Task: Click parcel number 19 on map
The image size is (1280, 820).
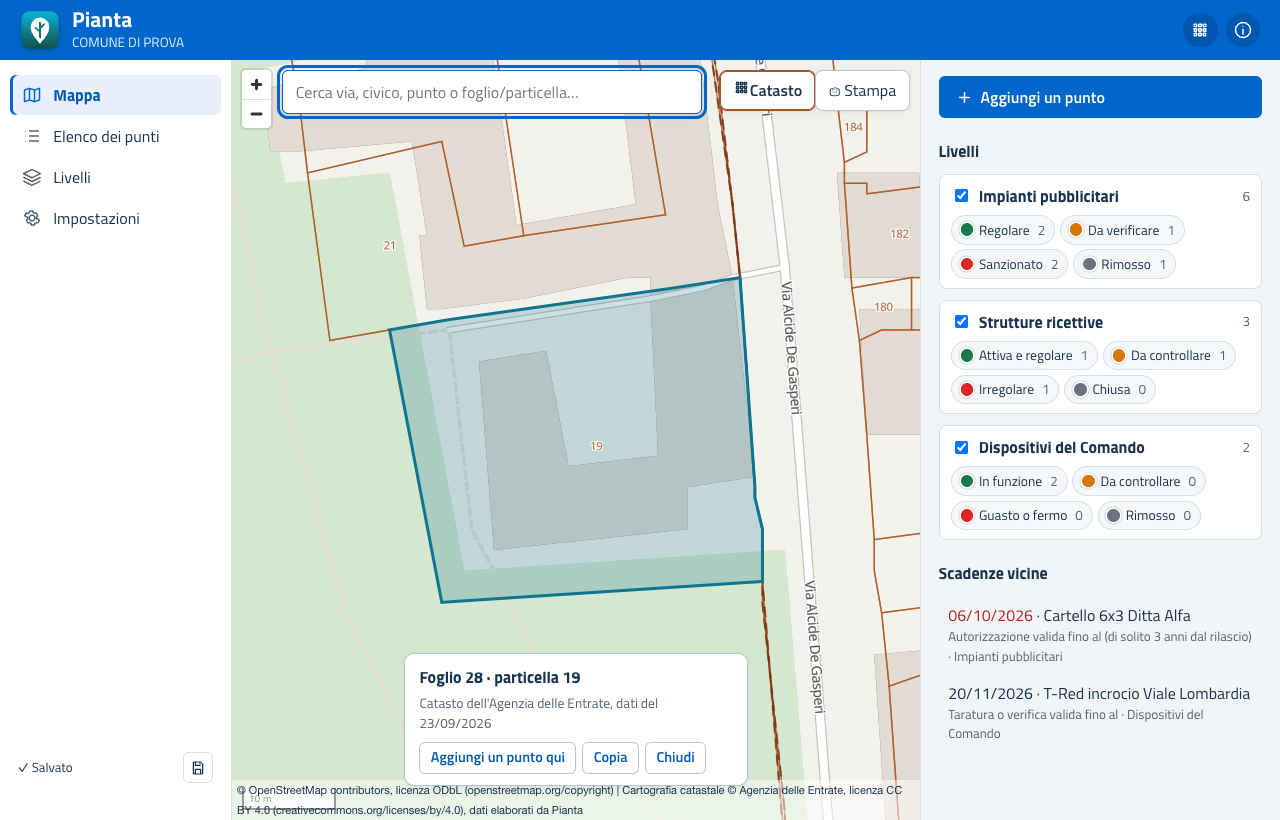Action: pyautogui.click(x=596, y=446)
